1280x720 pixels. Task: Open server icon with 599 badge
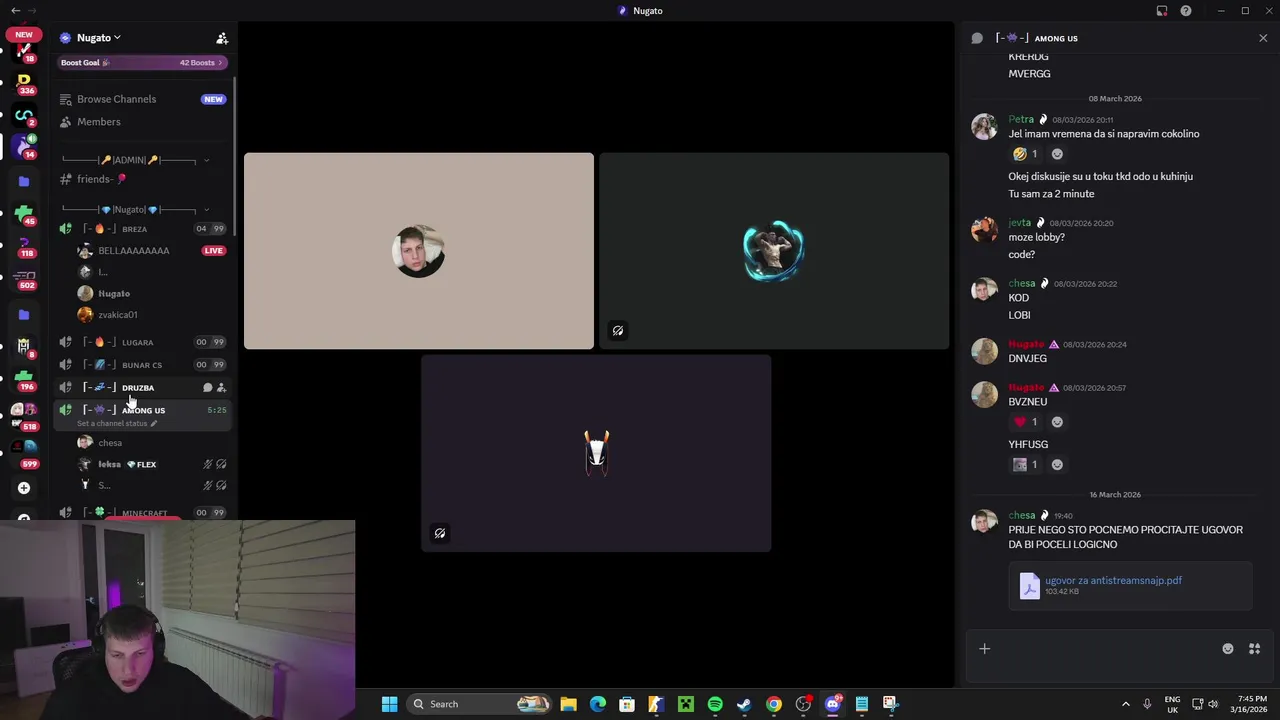pyautogui.click(x=24, y=451)
